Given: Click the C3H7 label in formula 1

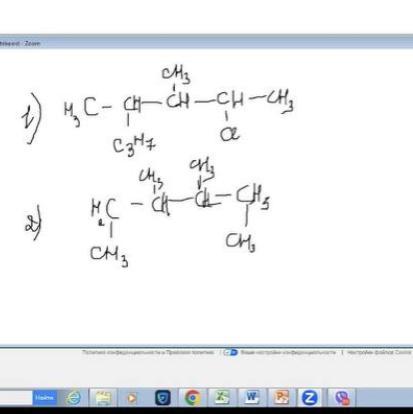Looking at the screenshot, I should pos(134,146).
